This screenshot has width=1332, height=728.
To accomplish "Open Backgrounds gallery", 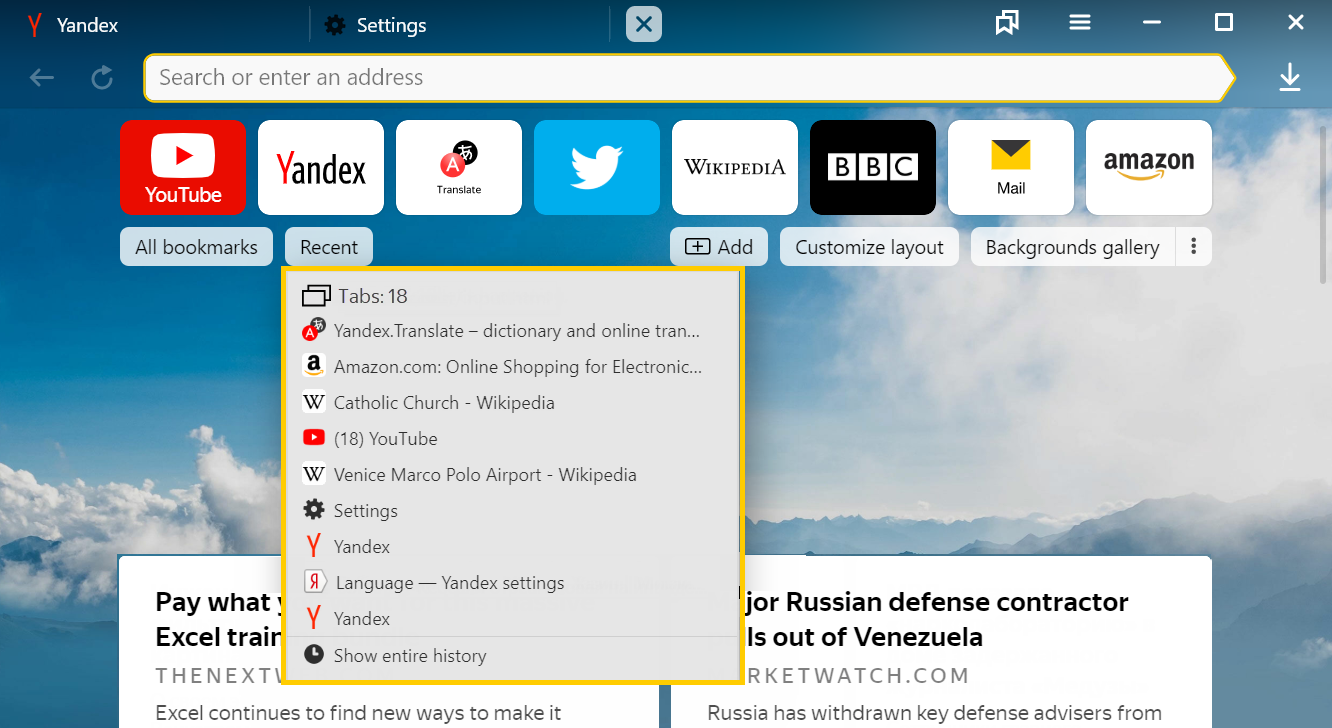I will 1072,247.
